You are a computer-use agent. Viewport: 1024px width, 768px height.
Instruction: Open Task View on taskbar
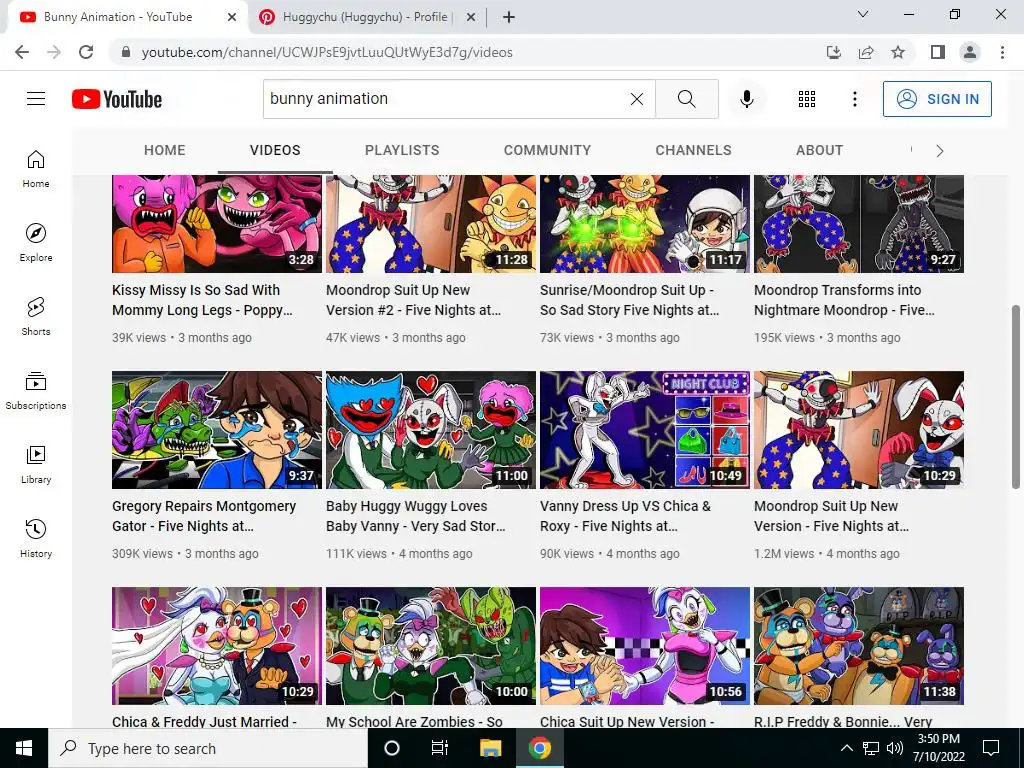click(440, 748)
